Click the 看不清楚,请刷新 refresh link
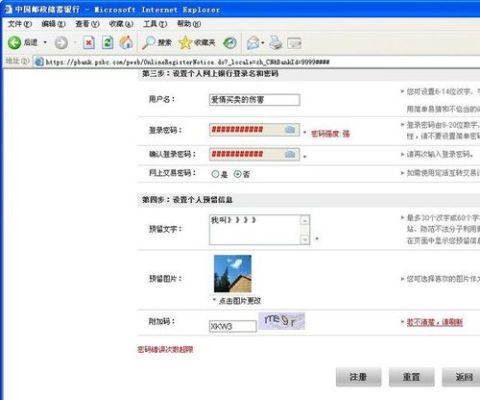The width and height of the screenshot is (480, 400). tap(435, 322)
